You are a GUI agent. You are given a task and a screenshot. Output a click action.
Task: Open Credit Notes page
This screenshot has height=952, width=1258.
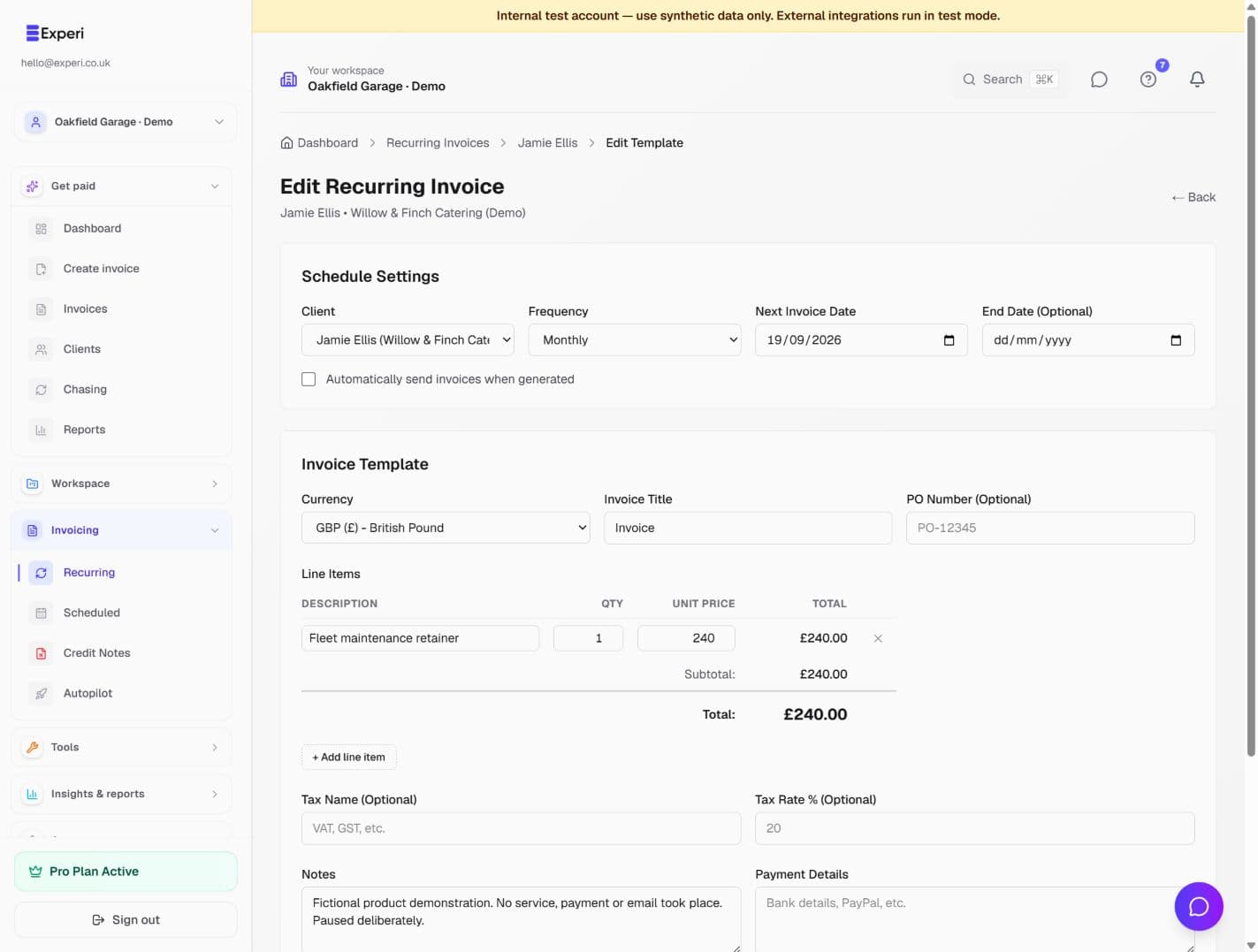[121, 653]
